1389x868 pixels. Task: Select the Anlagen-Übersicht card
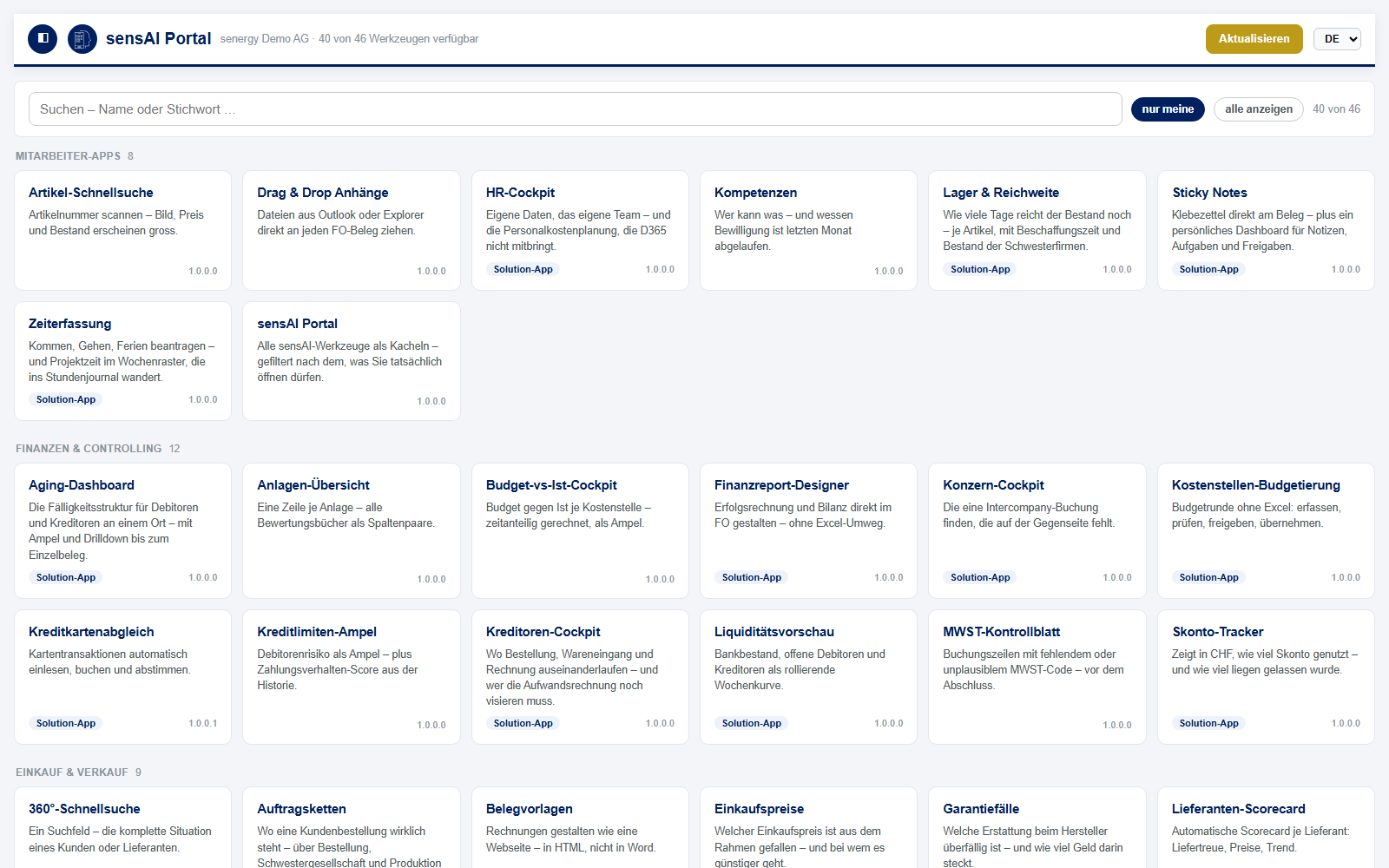point(352,530)
